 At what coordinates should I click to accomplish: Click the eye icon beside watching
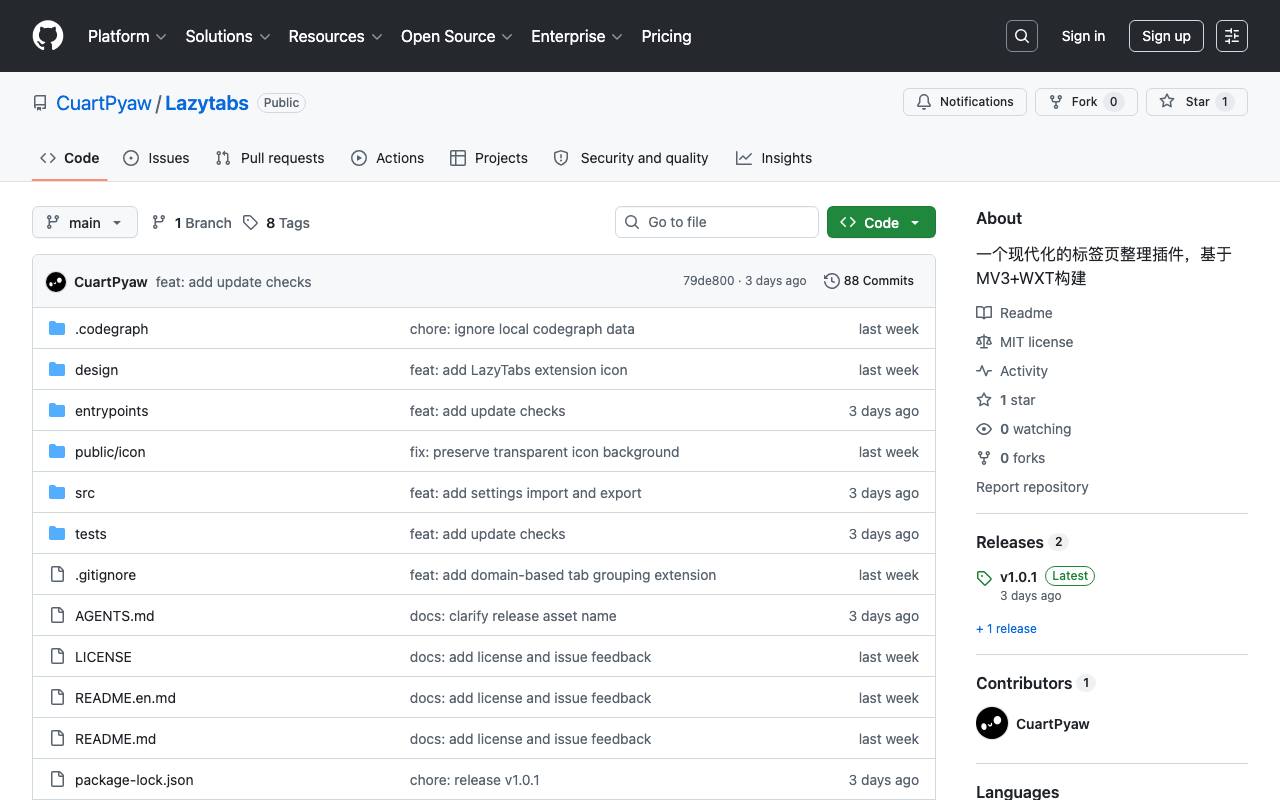984,428
